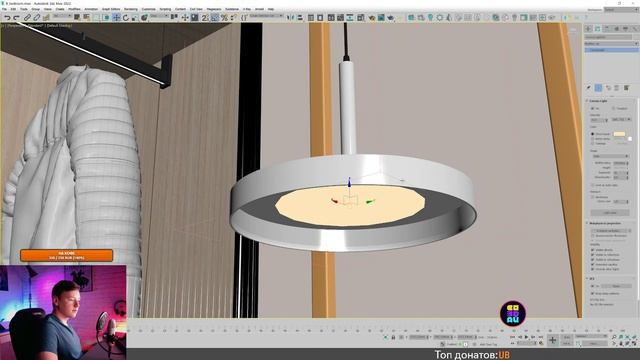
Task: Toggle Angle Snap
Action: coord(215,18)
